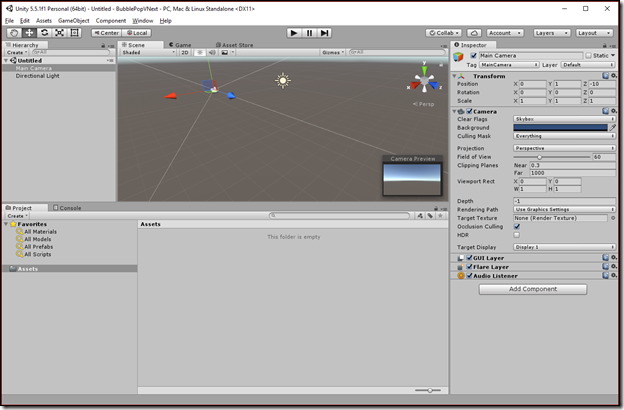Enable the HDR checkbox
The width and height of the screenshot is (624, 410).
[517, 235]
